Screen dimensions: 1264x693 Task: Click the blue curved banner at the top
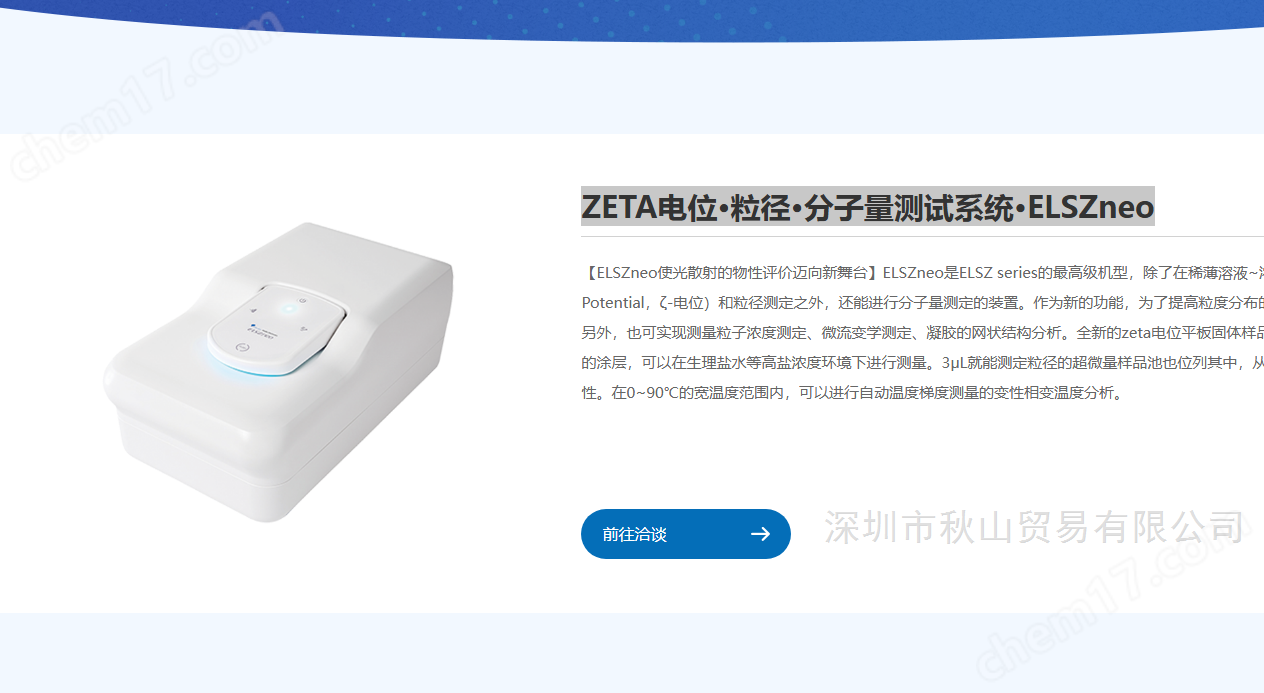tap(632, 17)
